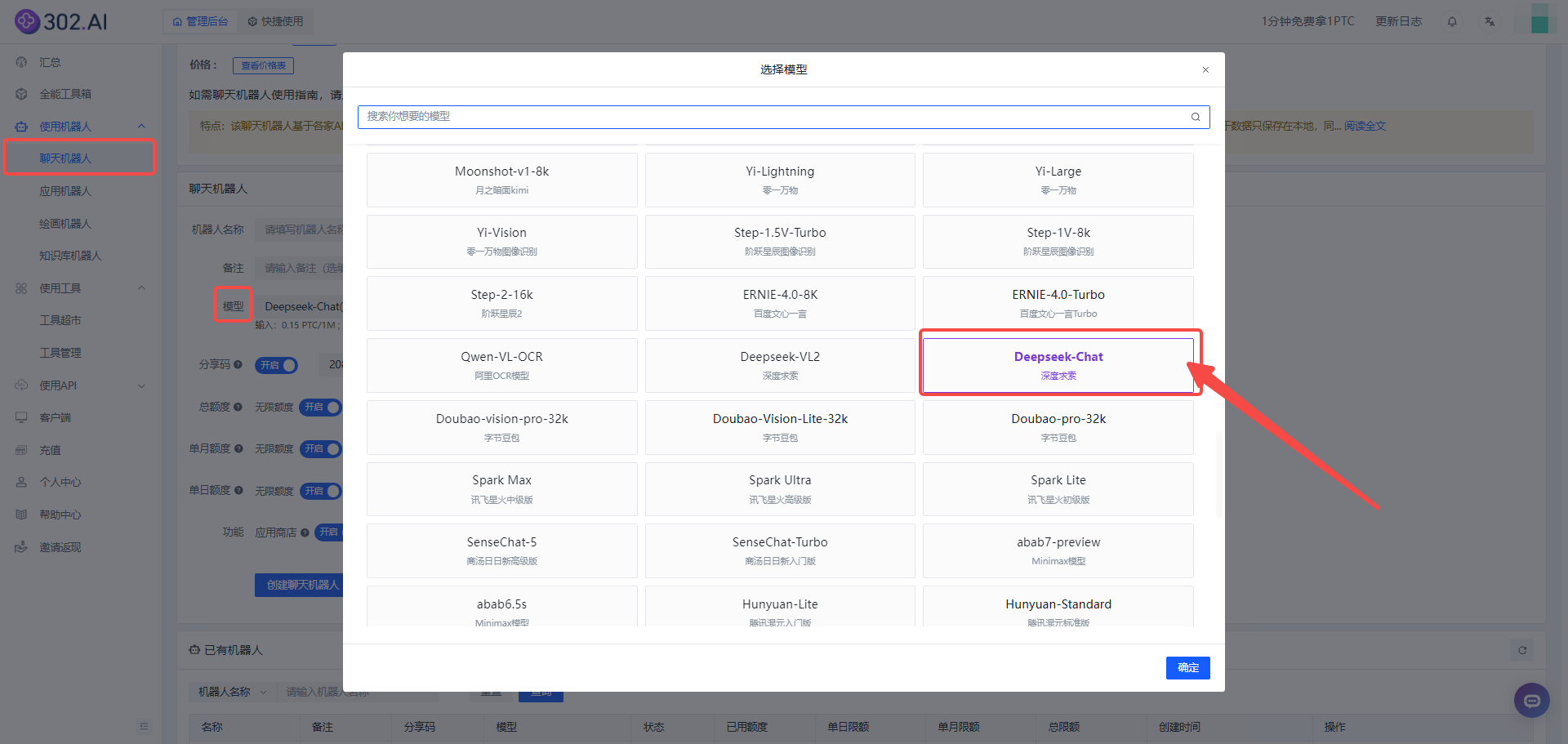This screenshot has width=1568, height=744.
Task: Click the search magnifier icon in model dialog
Action: [1196, 117]
